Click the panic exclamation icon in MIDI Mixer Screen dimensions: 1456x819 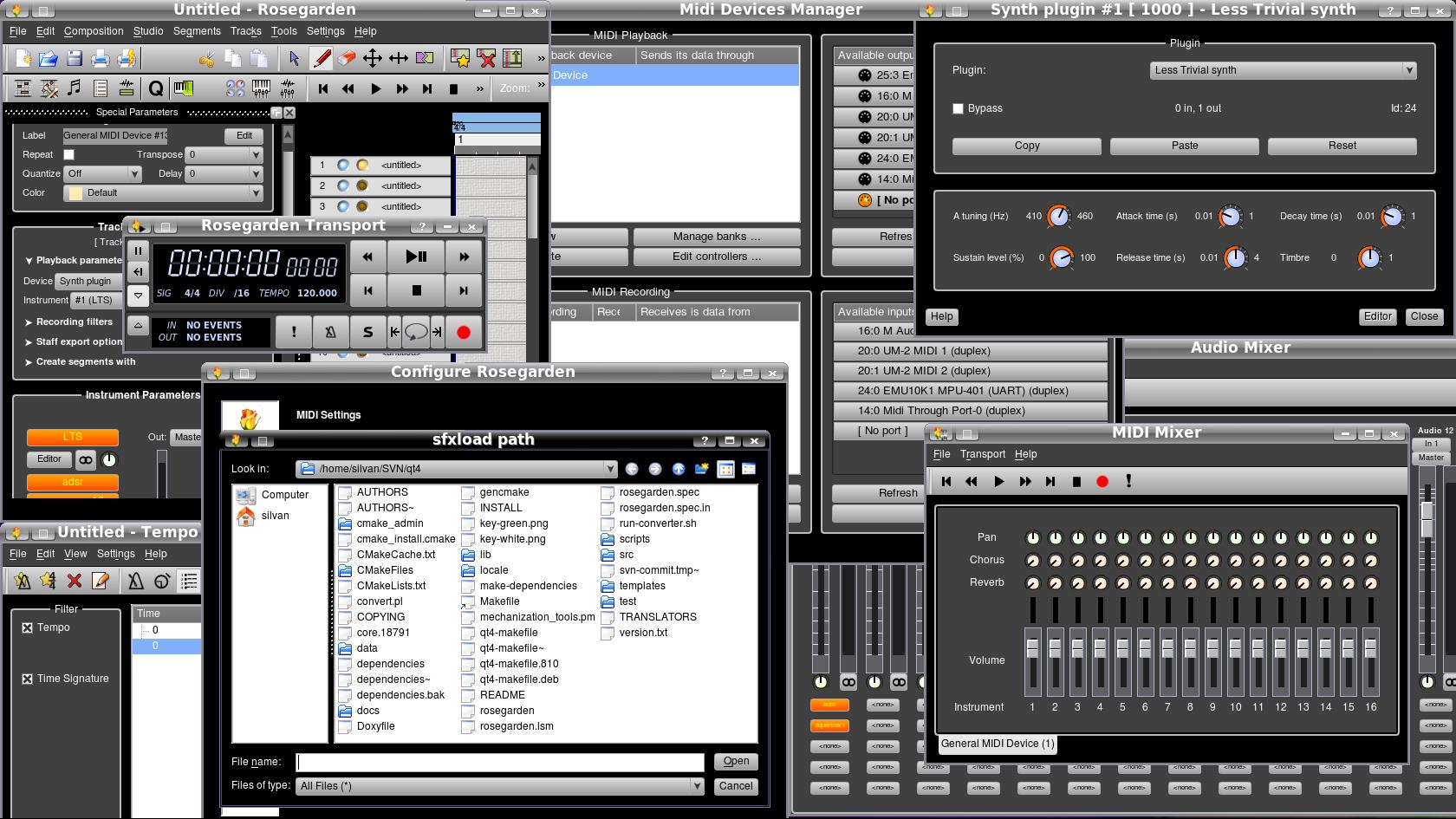[1128, 481]
